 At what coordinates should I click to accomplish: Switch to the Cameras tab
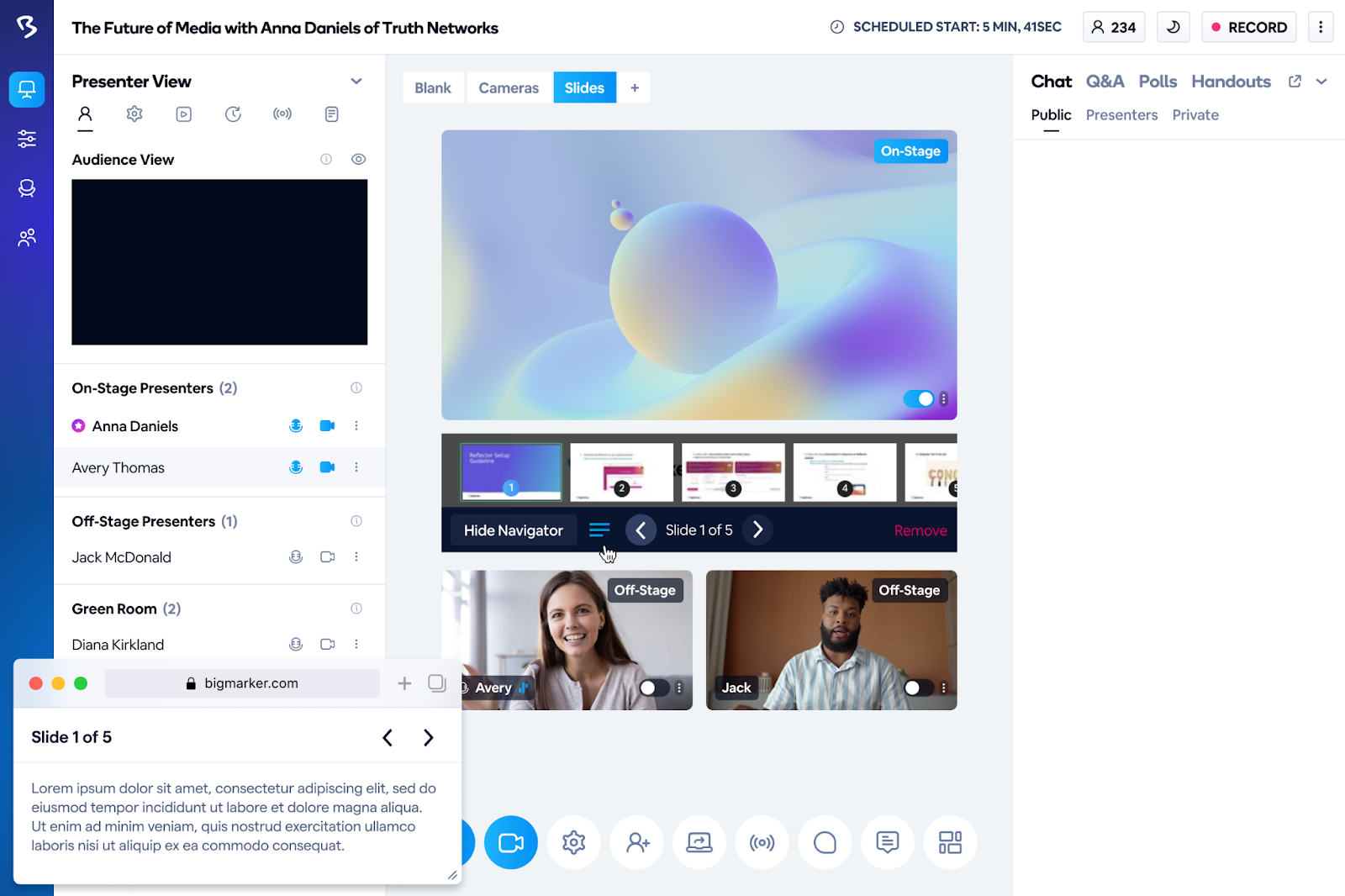pyautogui.click(x=509, y=87)
